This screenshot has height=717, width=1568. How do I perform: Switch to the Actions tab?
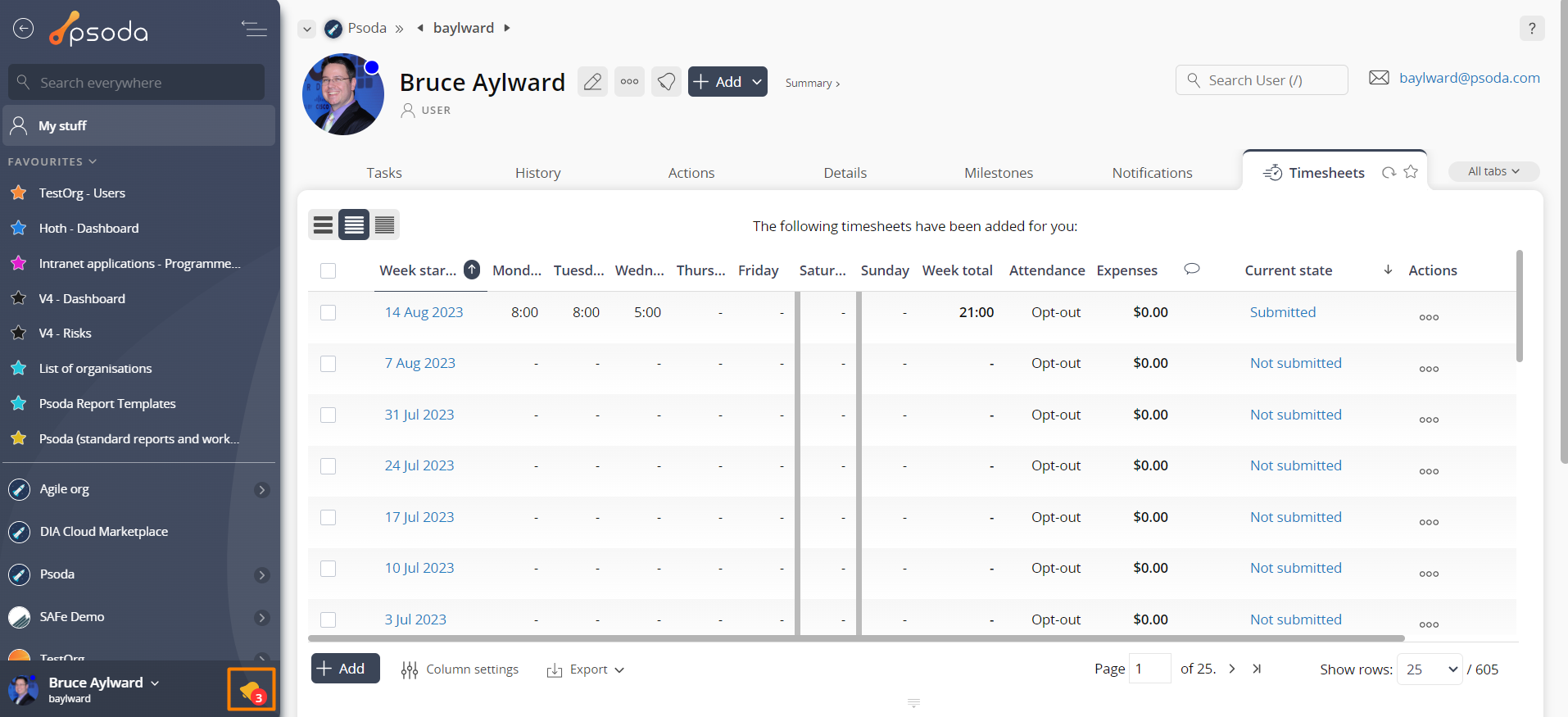[x=691, y=173]
